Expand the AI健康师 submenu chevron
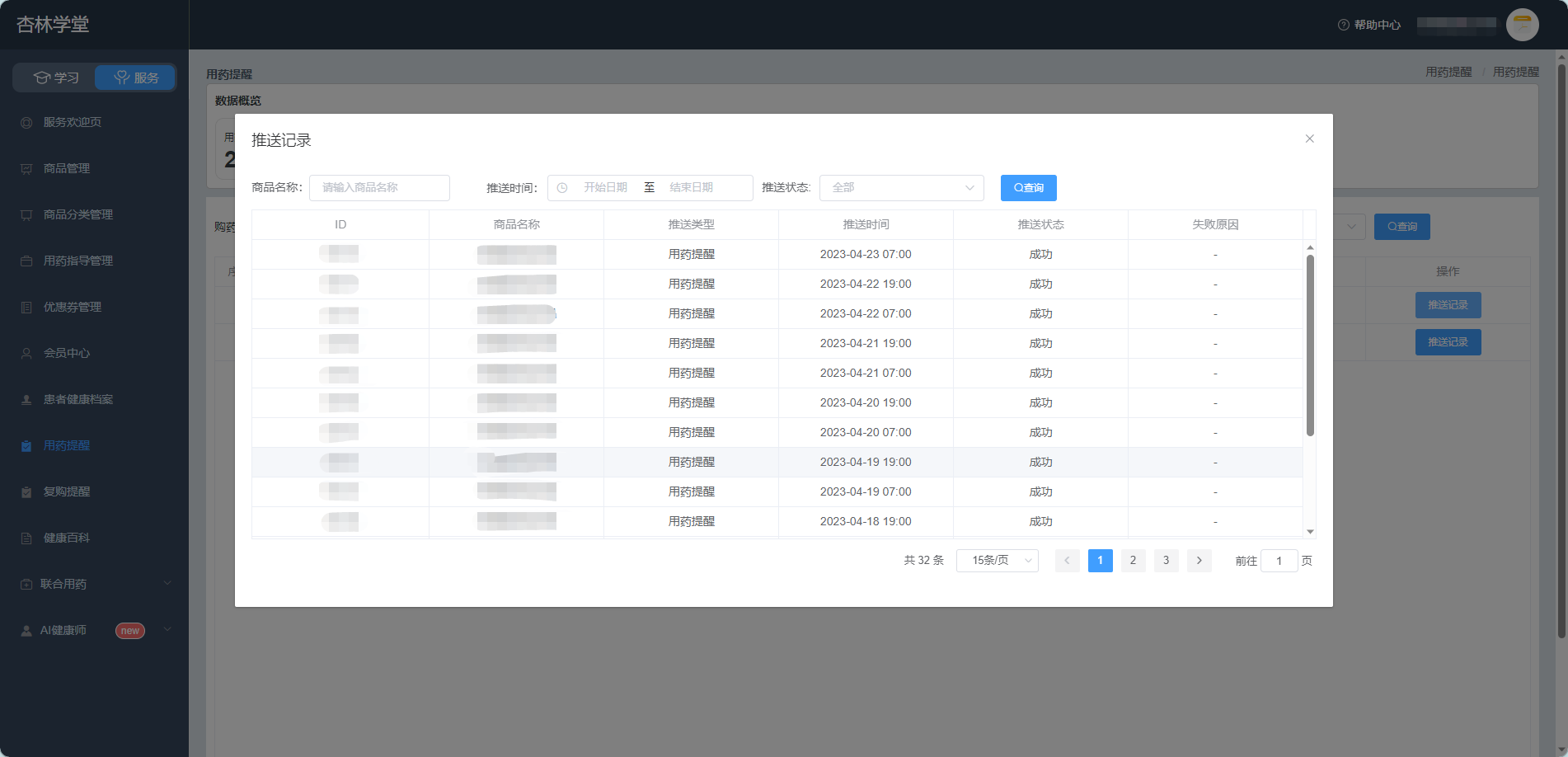The image size is (1568, 757). [167, 629]
